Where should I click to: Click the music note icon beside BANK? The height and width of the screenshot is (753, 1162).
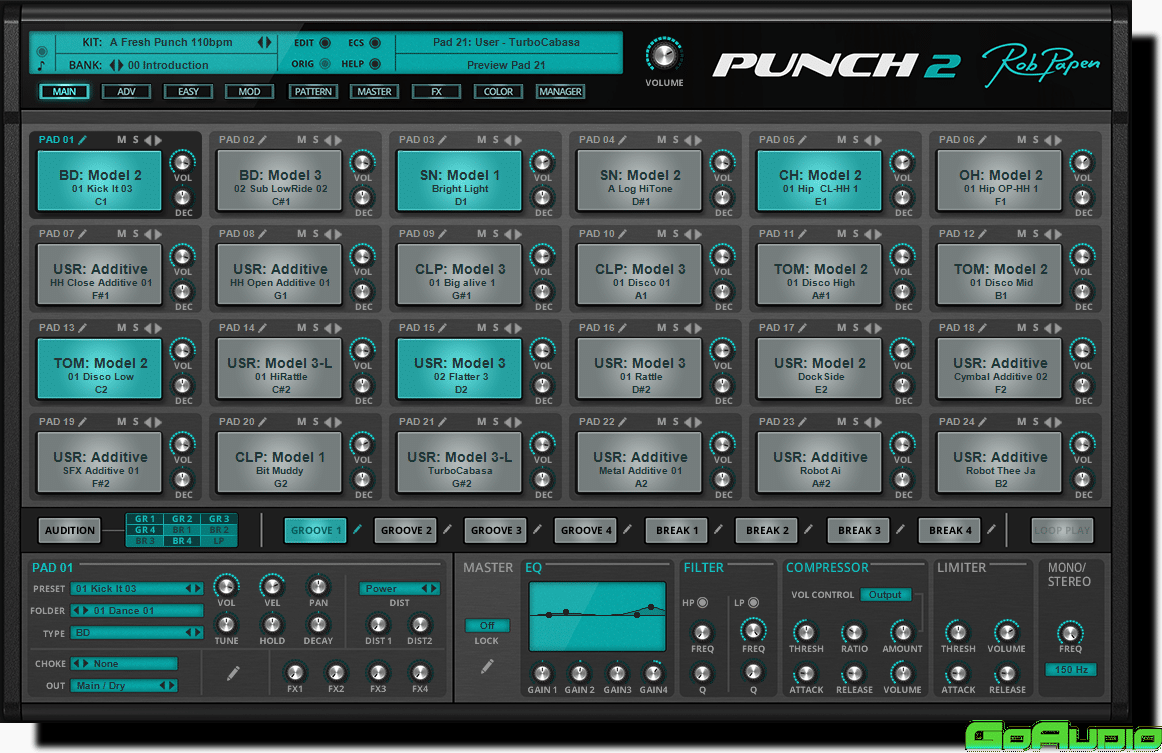pos(42,65)
